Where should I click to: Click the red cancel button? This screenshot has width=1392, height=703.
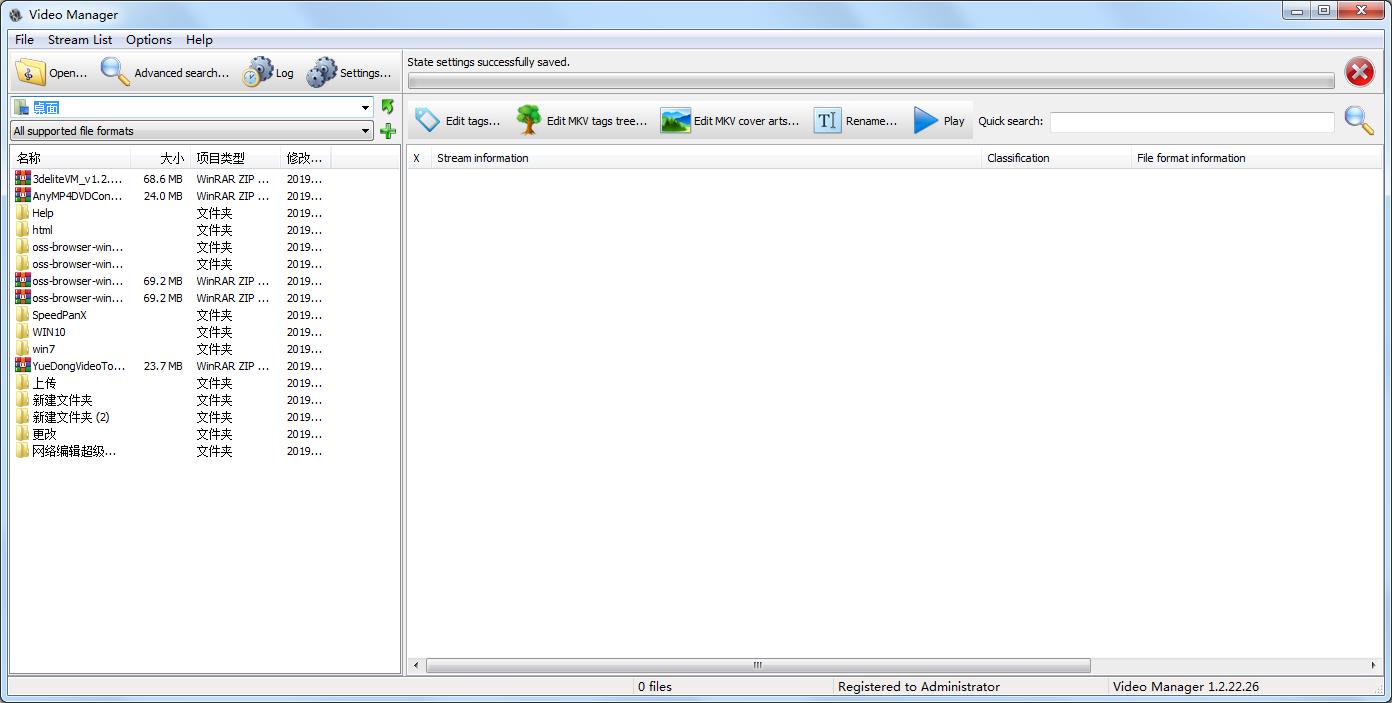(x=1359, y=72)
